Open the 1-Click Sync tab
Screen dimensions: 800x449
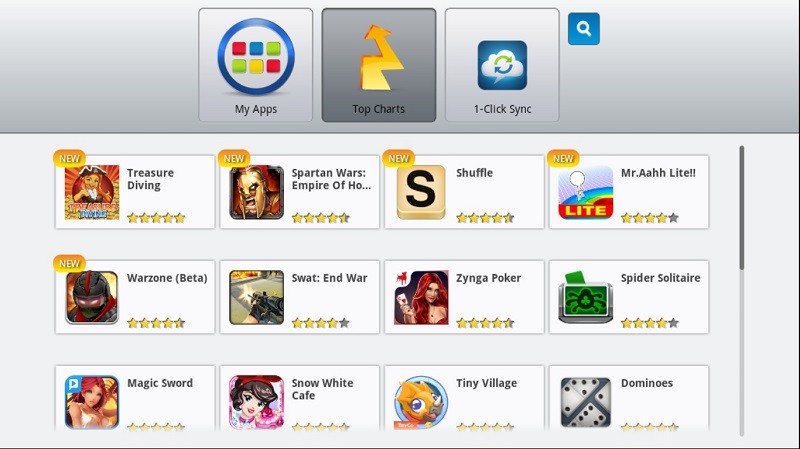tap(502, 65)
